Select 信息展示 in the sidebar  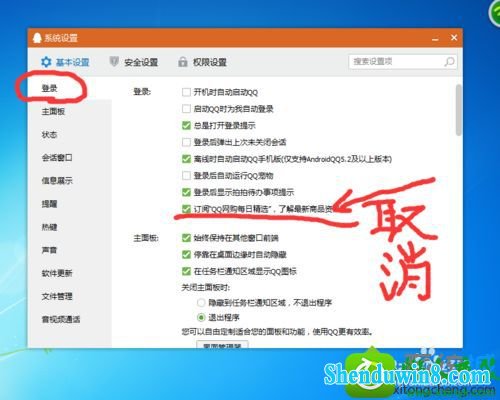pyautogui.click(x=57, y=181)
